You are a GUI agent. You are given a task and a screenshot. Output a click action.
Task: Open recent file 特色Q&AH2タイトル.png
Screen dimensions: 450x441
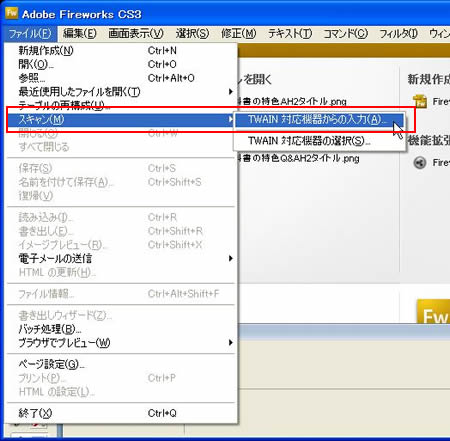(x=298, y=158)
